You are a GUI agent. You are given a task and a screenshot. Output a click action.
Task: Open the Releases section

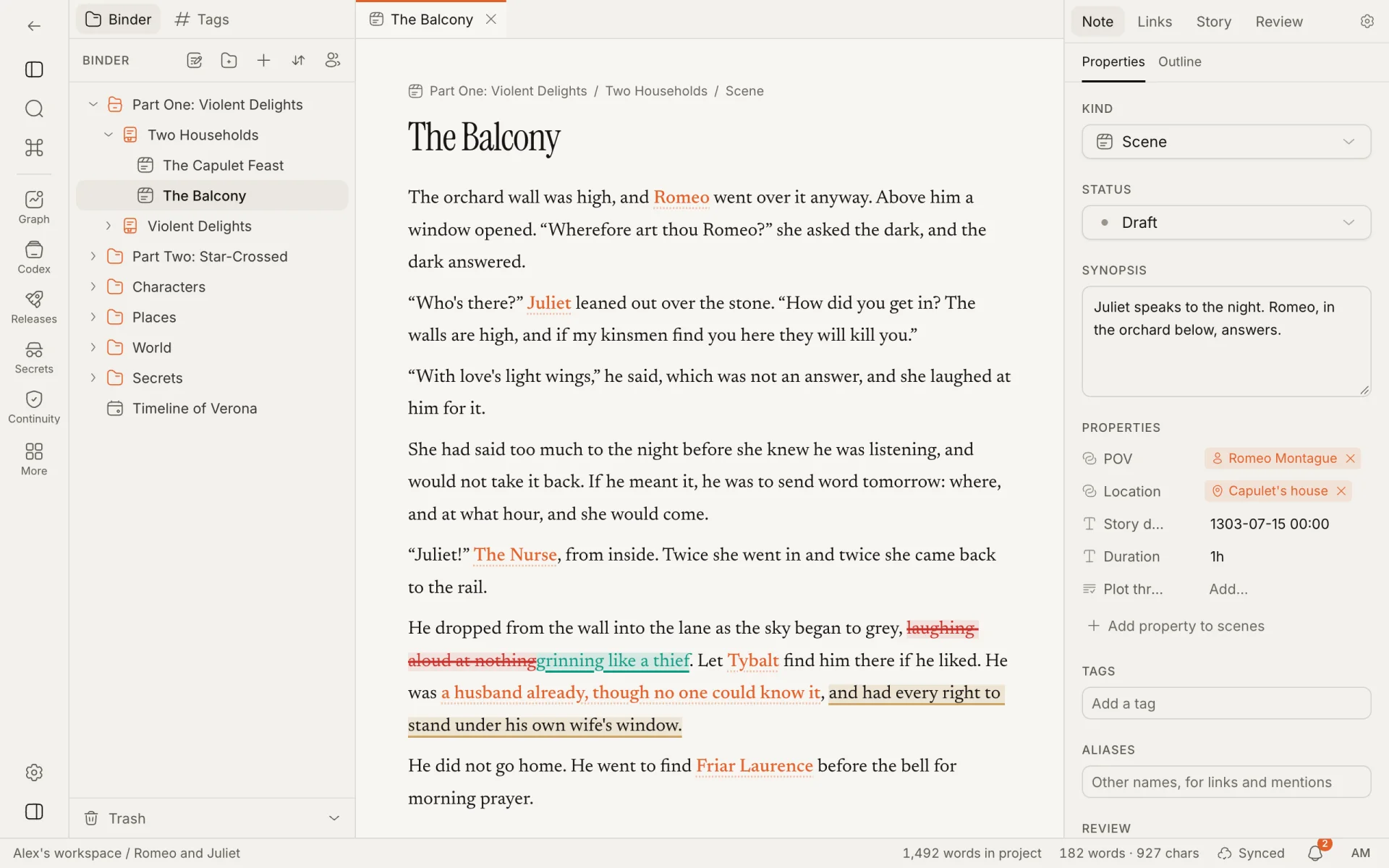[34, 307]
